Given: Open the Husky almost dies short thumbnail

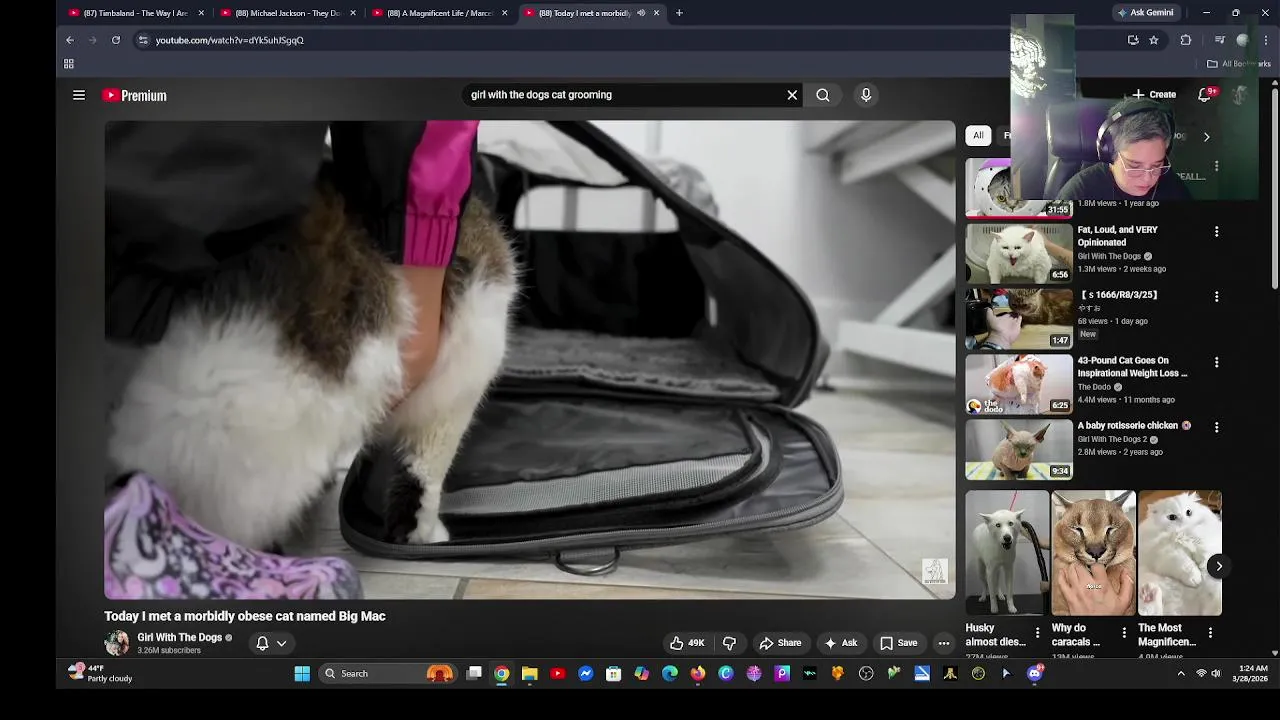Looking at the screenshot, I should (x=1007, y=553).
